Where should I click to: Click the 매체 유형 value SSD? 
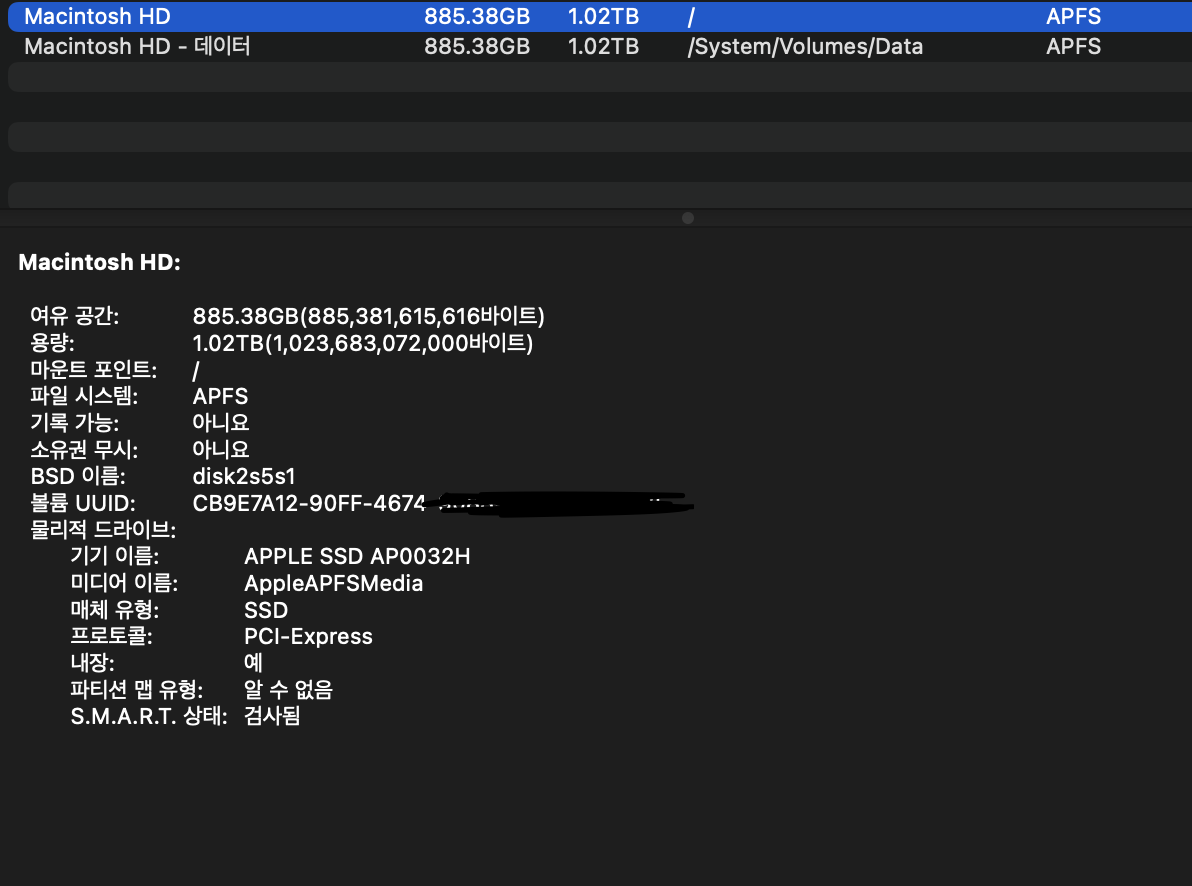point(265,610)
